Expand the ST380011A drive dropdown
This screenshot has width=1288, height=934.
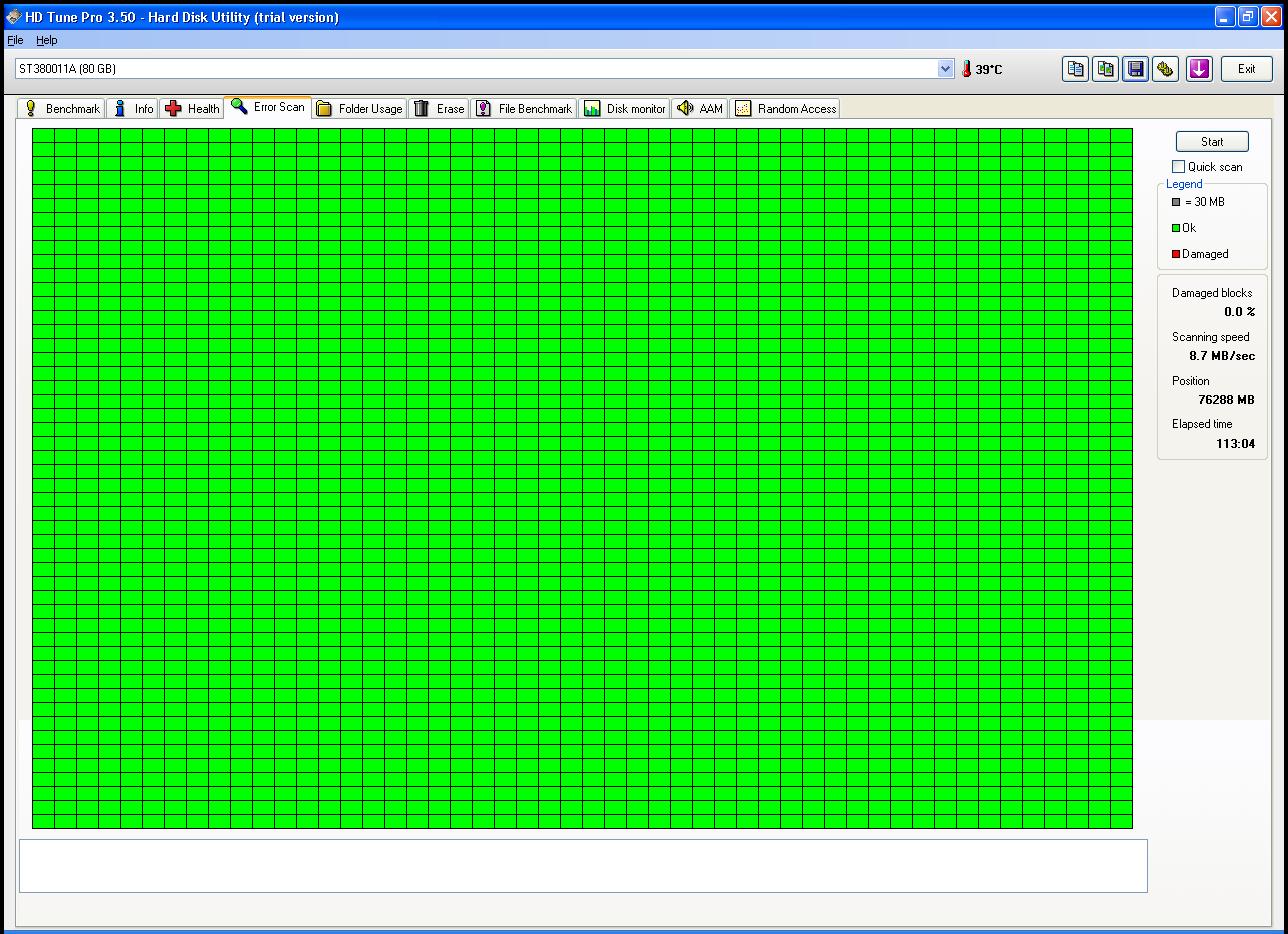(x=946, y=68)
